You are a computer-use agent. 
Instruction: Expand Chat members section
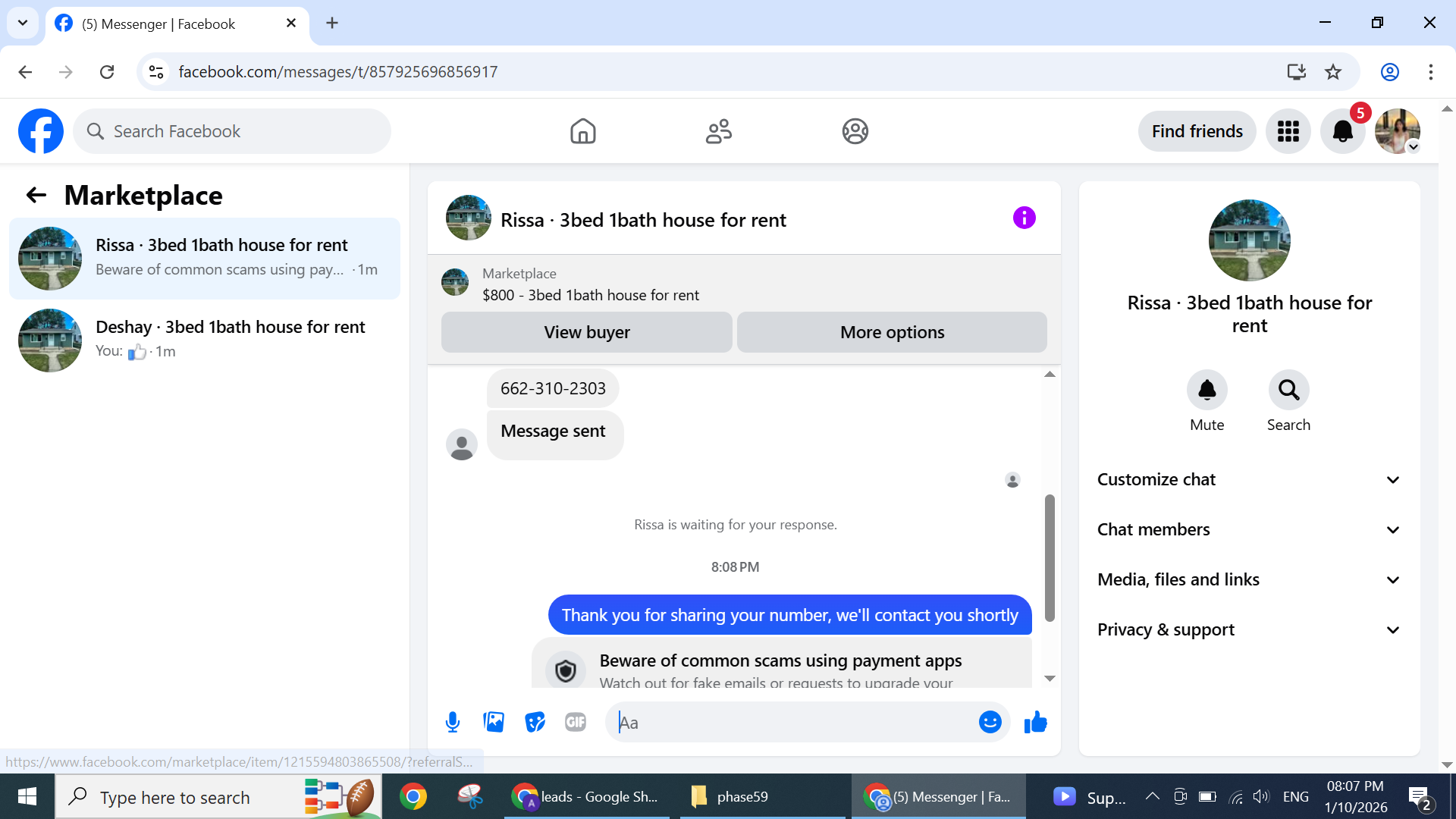(1249, 529)
